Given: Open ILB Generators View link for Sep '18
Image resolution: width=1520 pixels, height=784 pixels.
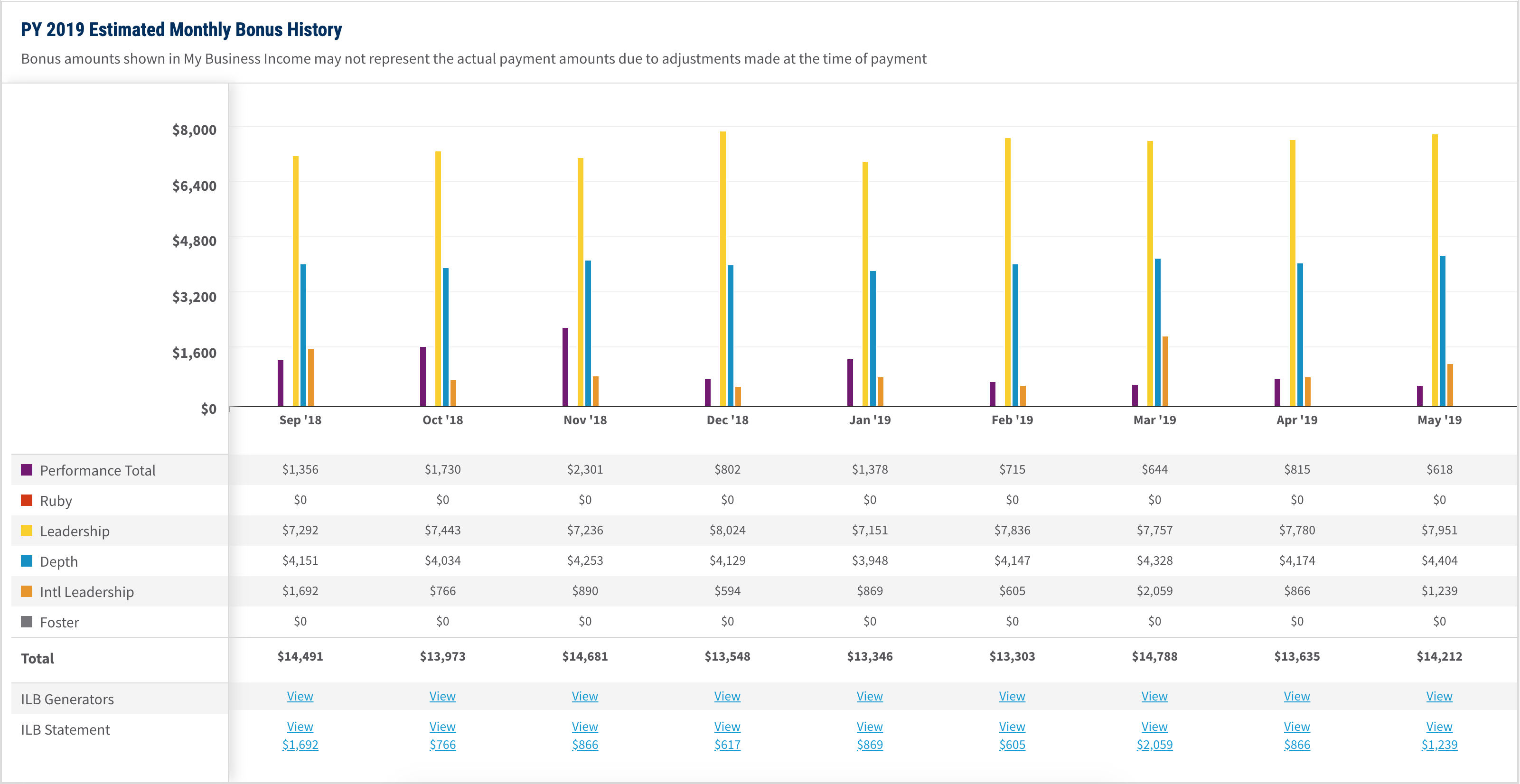Looking at the screenshot, I should tap(300, 696).
